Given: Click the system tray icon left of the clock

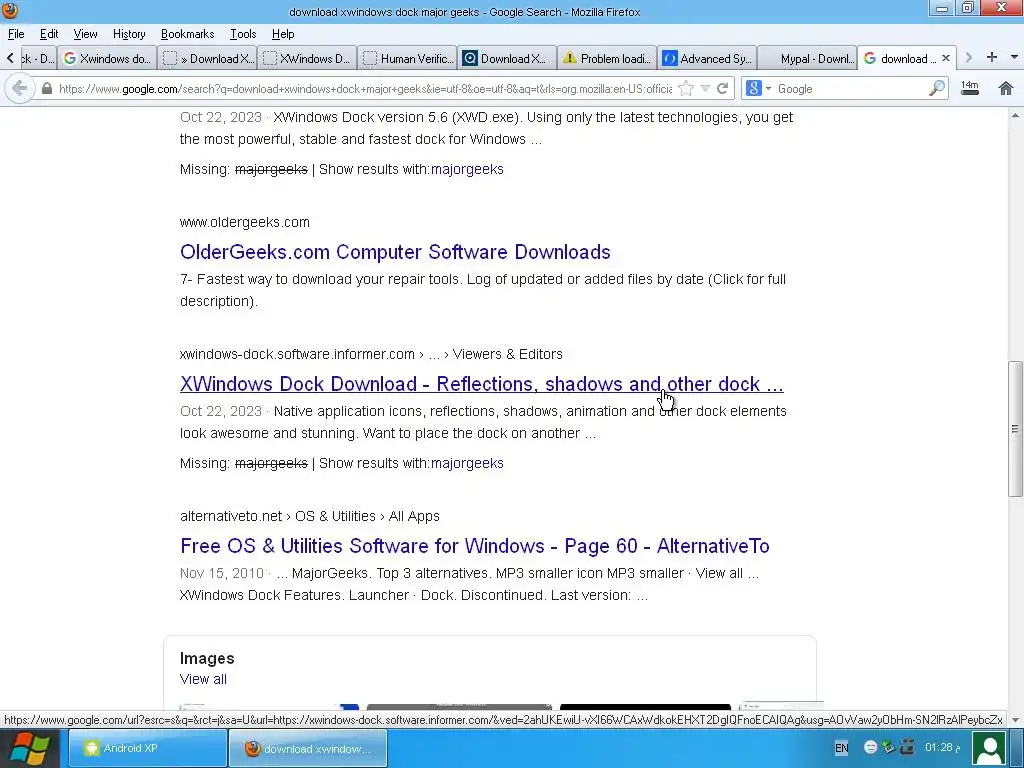Looking at the screenshot, I should pos(907,747).
